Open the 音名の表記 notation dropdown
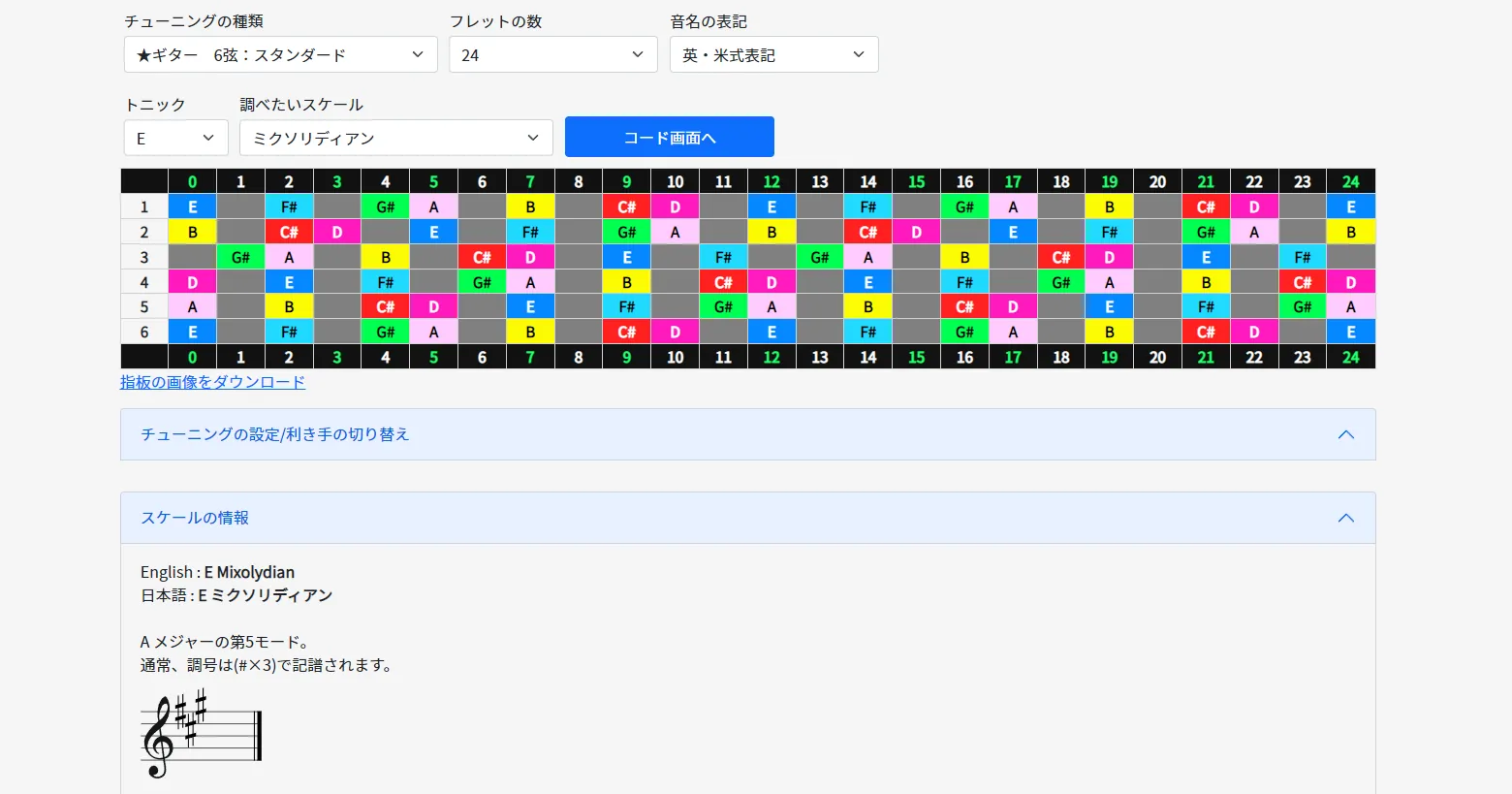 pos(773,54)
